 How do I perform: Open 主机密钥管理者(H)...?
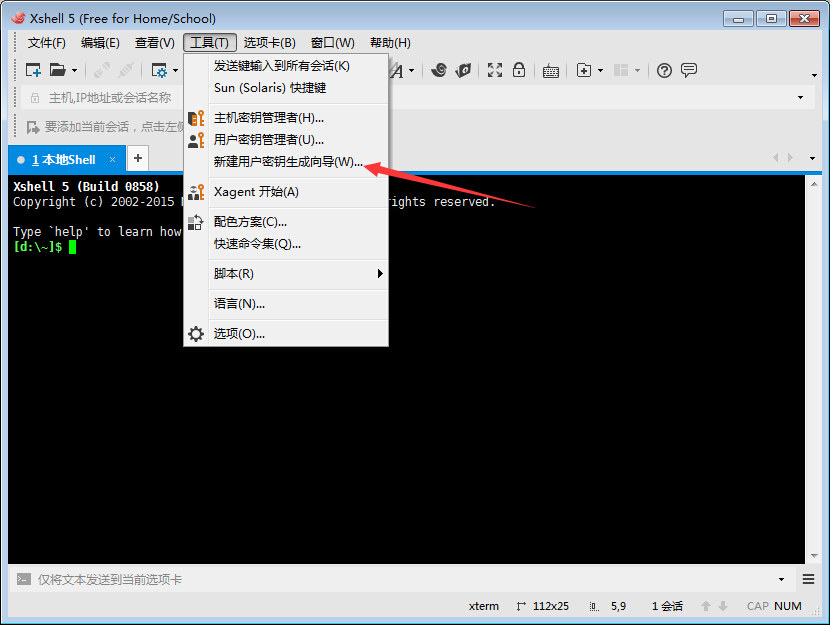point(286,117)
